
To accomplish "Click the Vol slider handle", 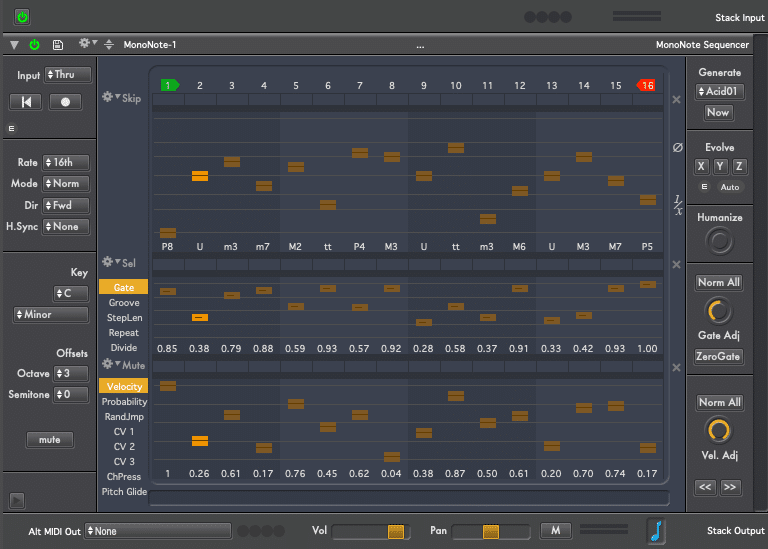I will click(396, 531).
